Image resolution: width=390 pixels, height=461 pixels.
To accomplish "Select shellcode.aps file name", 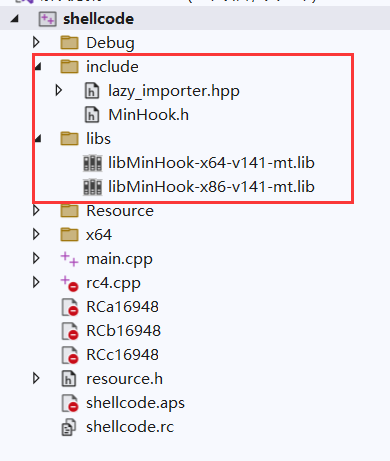I will [135, 403].
